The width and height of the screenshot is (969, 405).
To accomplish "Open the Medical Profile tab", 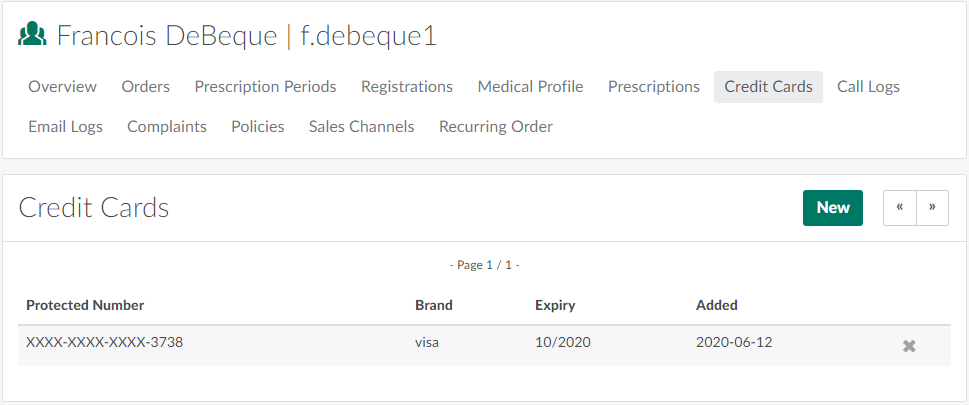I will point(530,87).
